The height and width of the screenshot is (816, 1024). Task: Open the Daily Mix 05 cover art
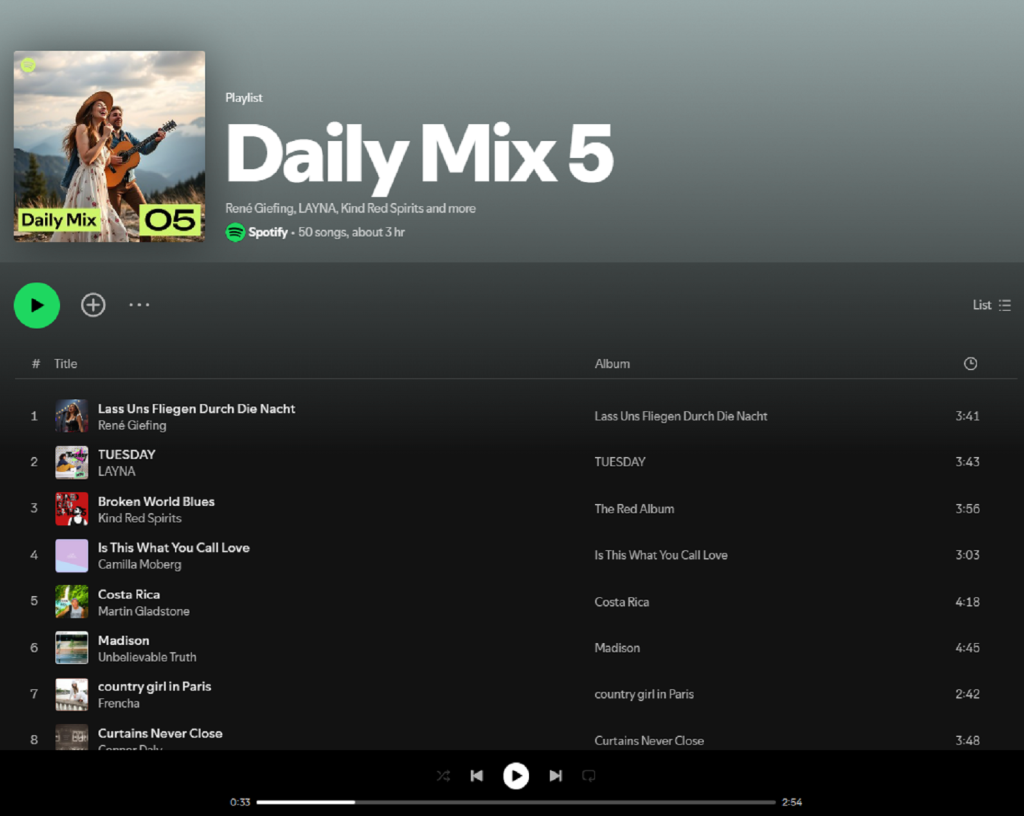(x=109, y=146)
